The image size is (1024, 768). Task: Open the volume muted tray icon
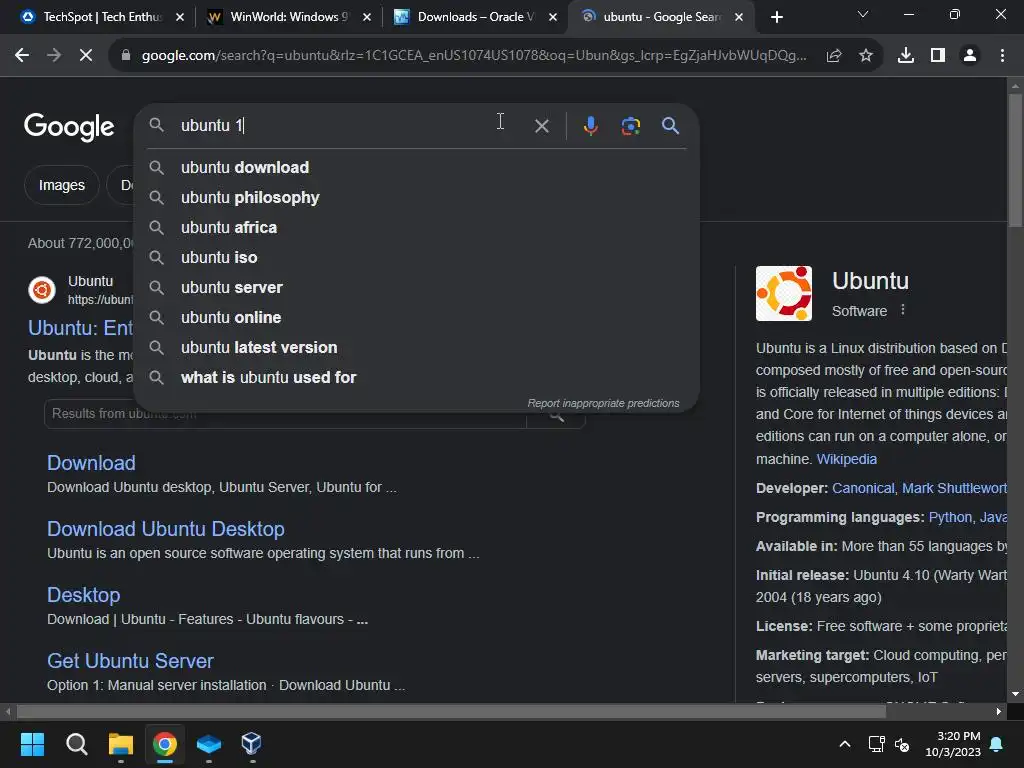(902, 744)
